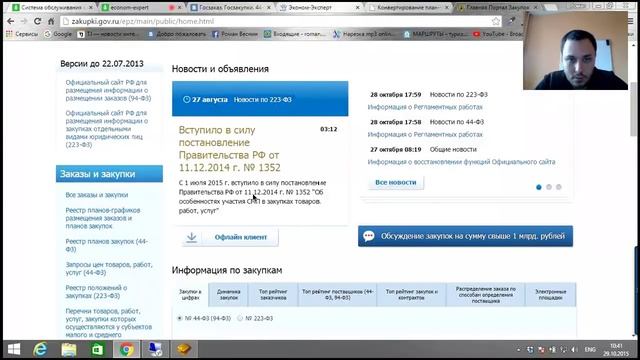Open official site 94-ФЗ link in sidebar
Screen dimensions: 640x360
click(x=108, y=90)
